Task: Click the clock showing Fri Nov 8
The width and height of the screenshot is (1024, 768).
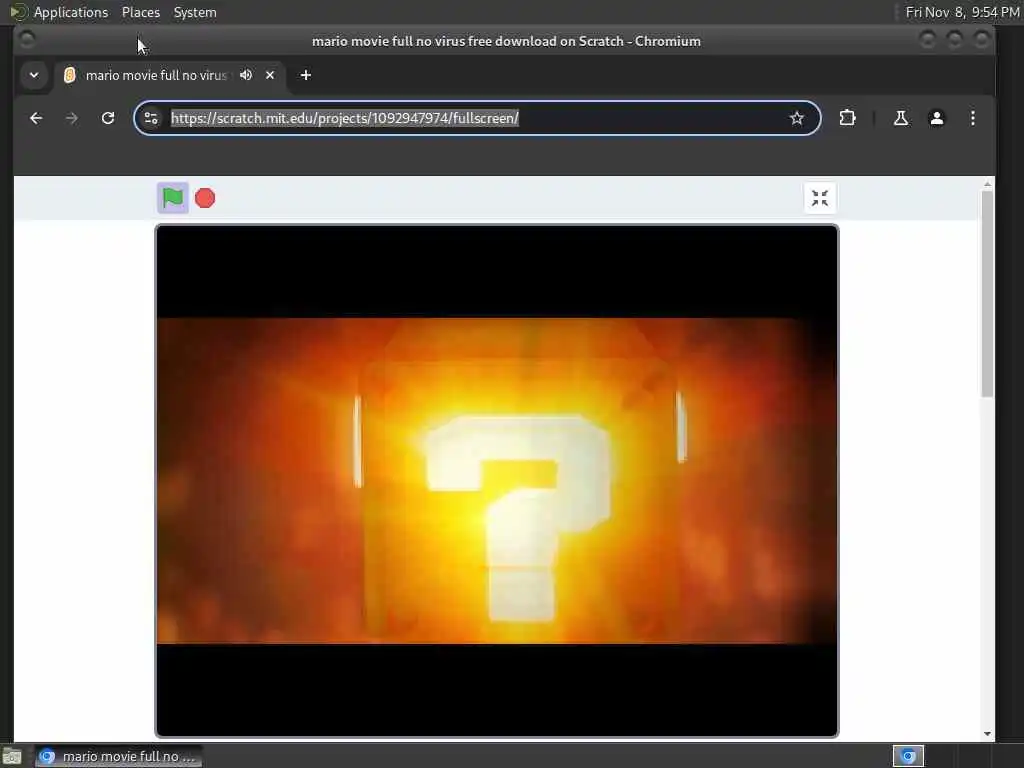Action: coord(962,12)
